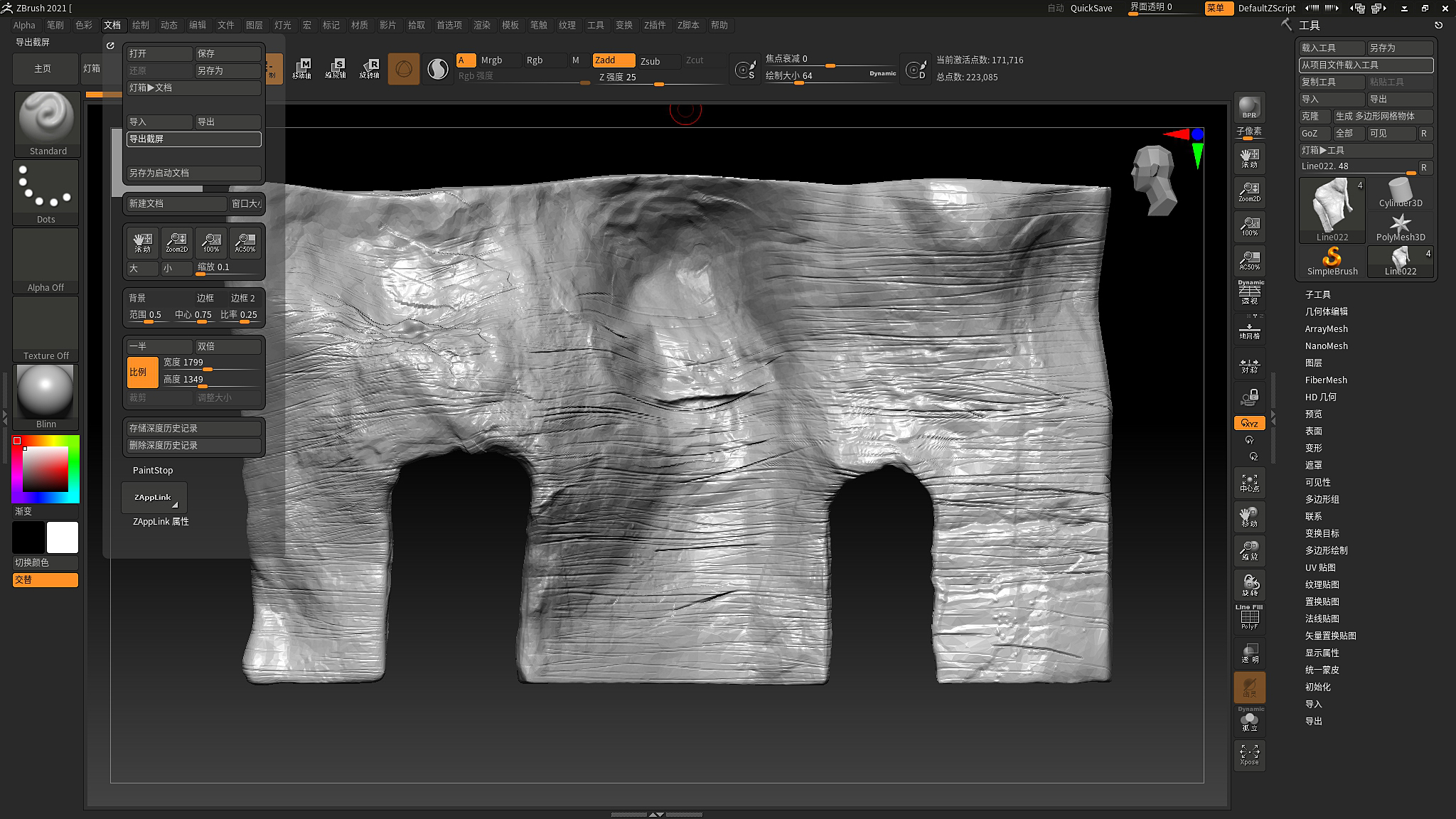Image resolution: width=1456 pixels, height=819 pixels.
Task: Expand the 几何体编辑 geometry section
Action: coord(1326,311)
